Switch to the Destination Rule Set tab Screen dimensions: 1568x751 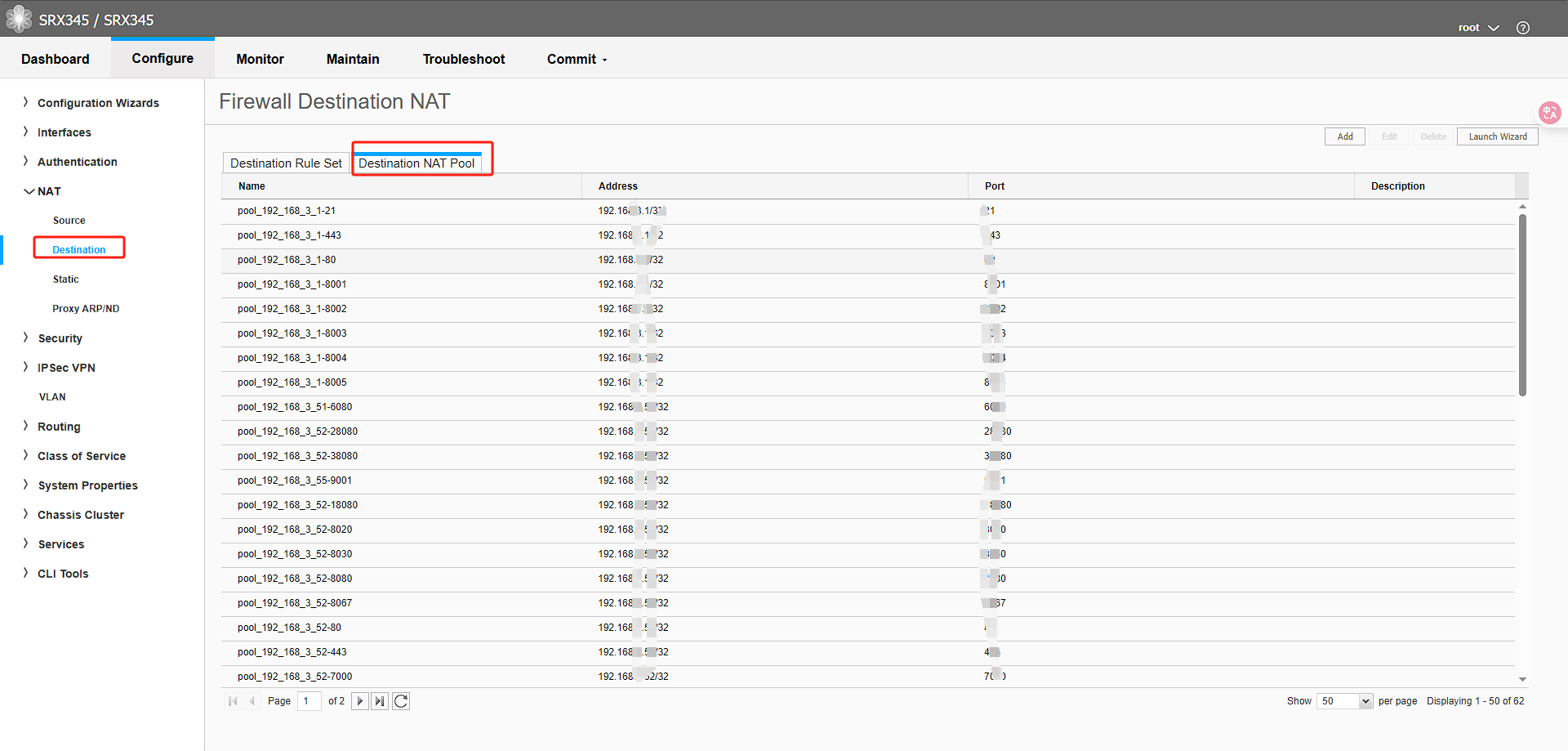click(285, 163)
